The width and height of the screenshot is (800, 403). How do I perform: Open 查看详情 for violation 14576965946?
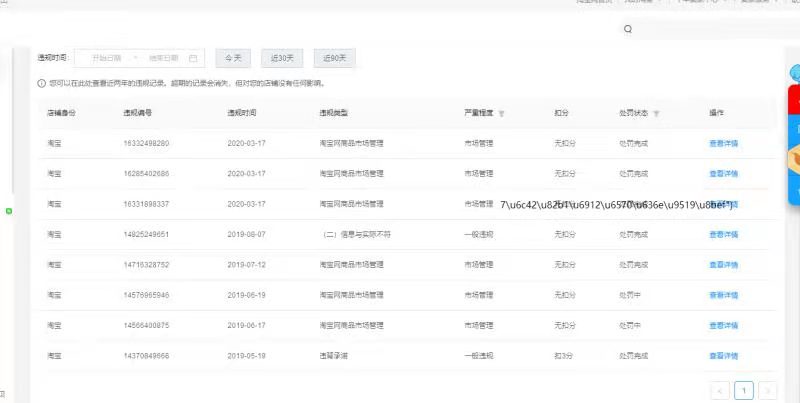coord(723,295)
